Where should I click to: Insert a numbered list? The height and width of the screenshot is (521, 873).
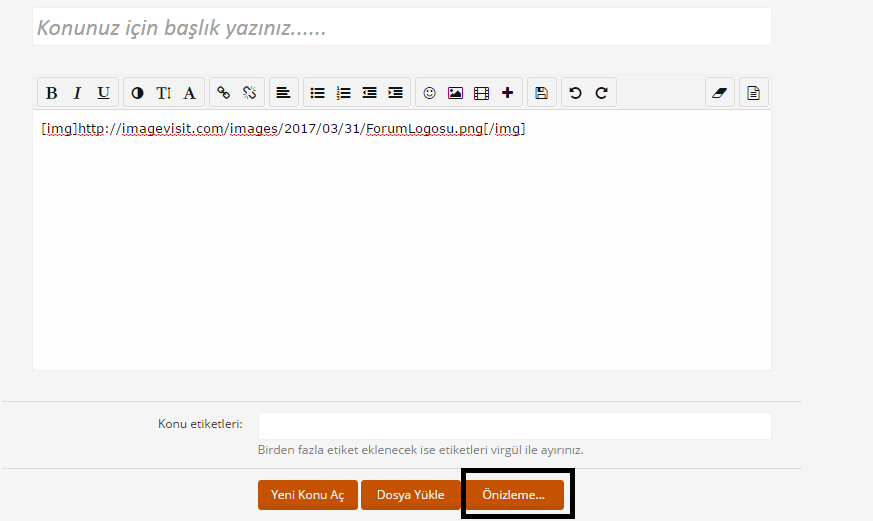point(344,93)
